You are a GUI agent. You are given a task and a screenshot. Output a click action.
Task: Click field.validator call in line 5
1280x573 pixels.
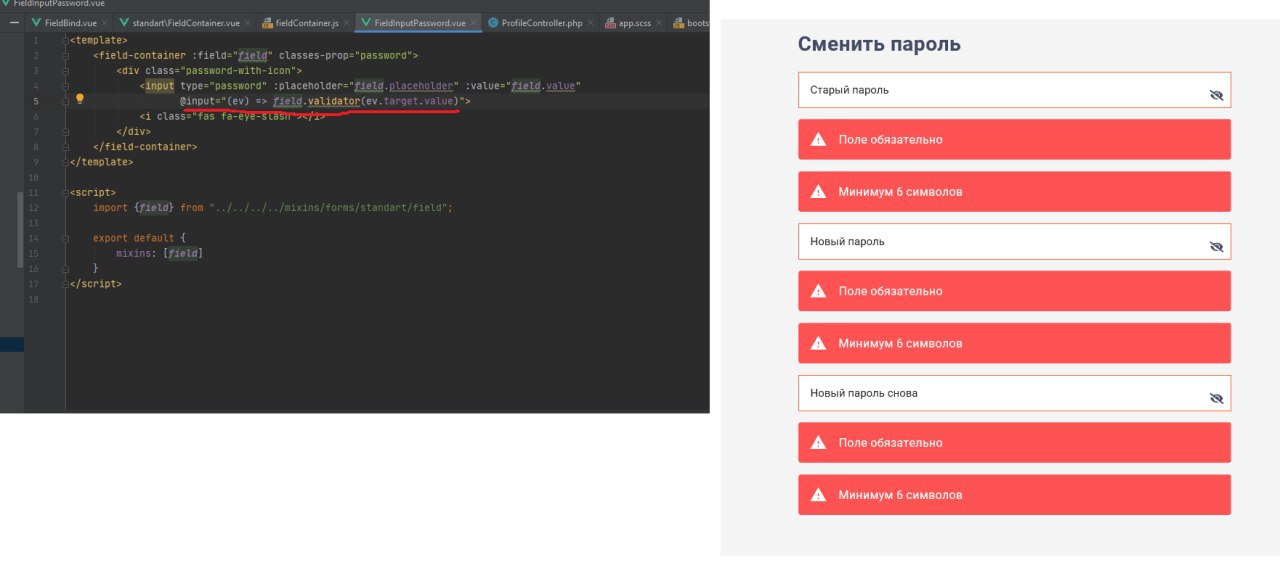pyautogui.click(x=317, y=101)
